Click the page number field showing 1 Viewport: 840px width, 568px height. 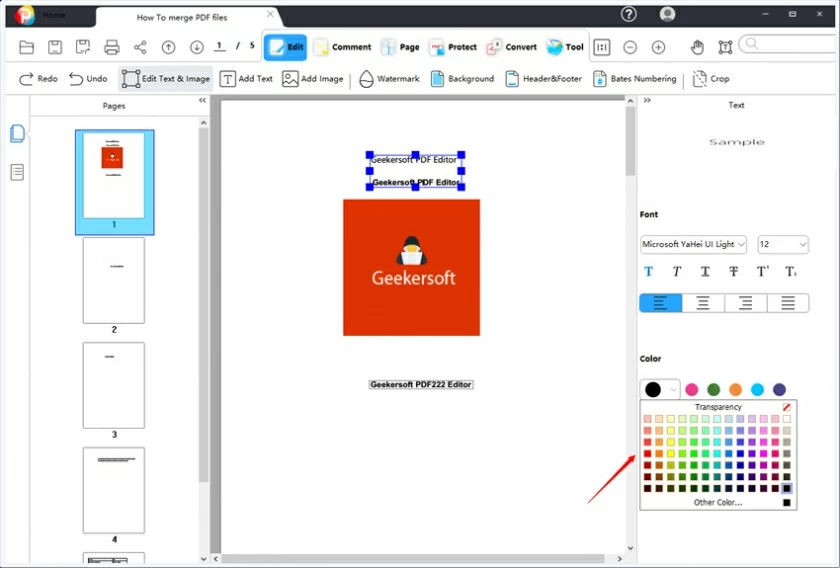pos(220,46)
